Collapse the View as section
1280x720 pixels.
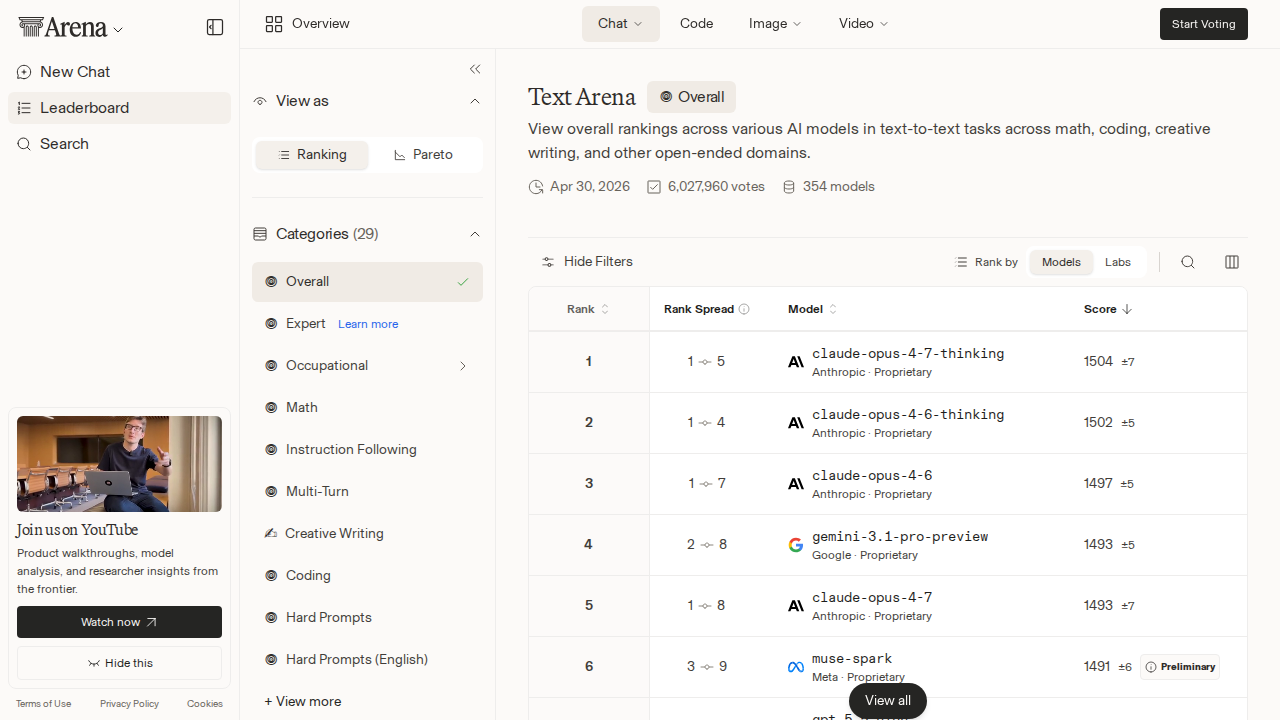click(x=475, y=101)
